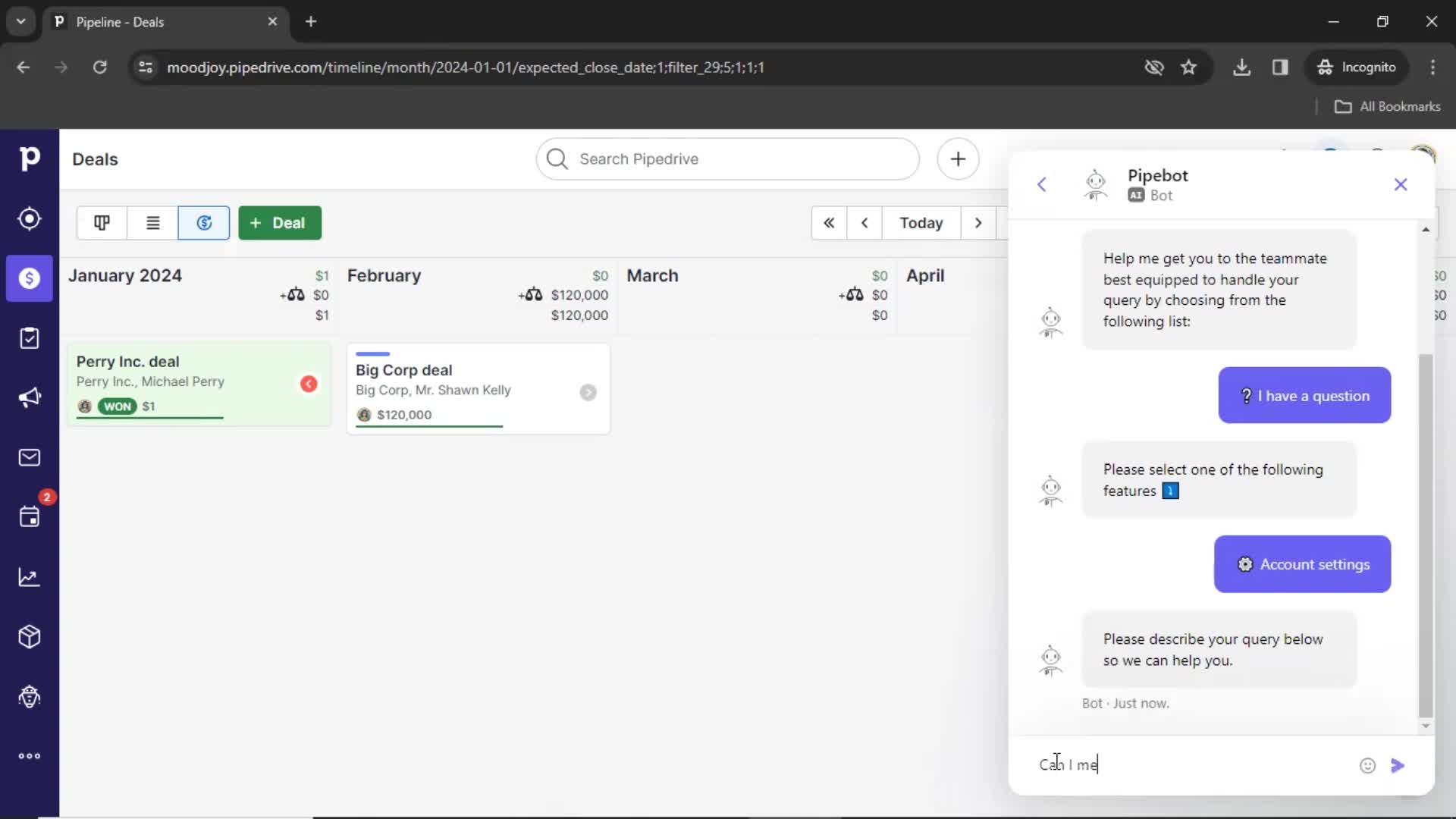Open Mail envelope icon in sidebar
This screenshot has width=1456, height=819.
(x=29, y=457)
